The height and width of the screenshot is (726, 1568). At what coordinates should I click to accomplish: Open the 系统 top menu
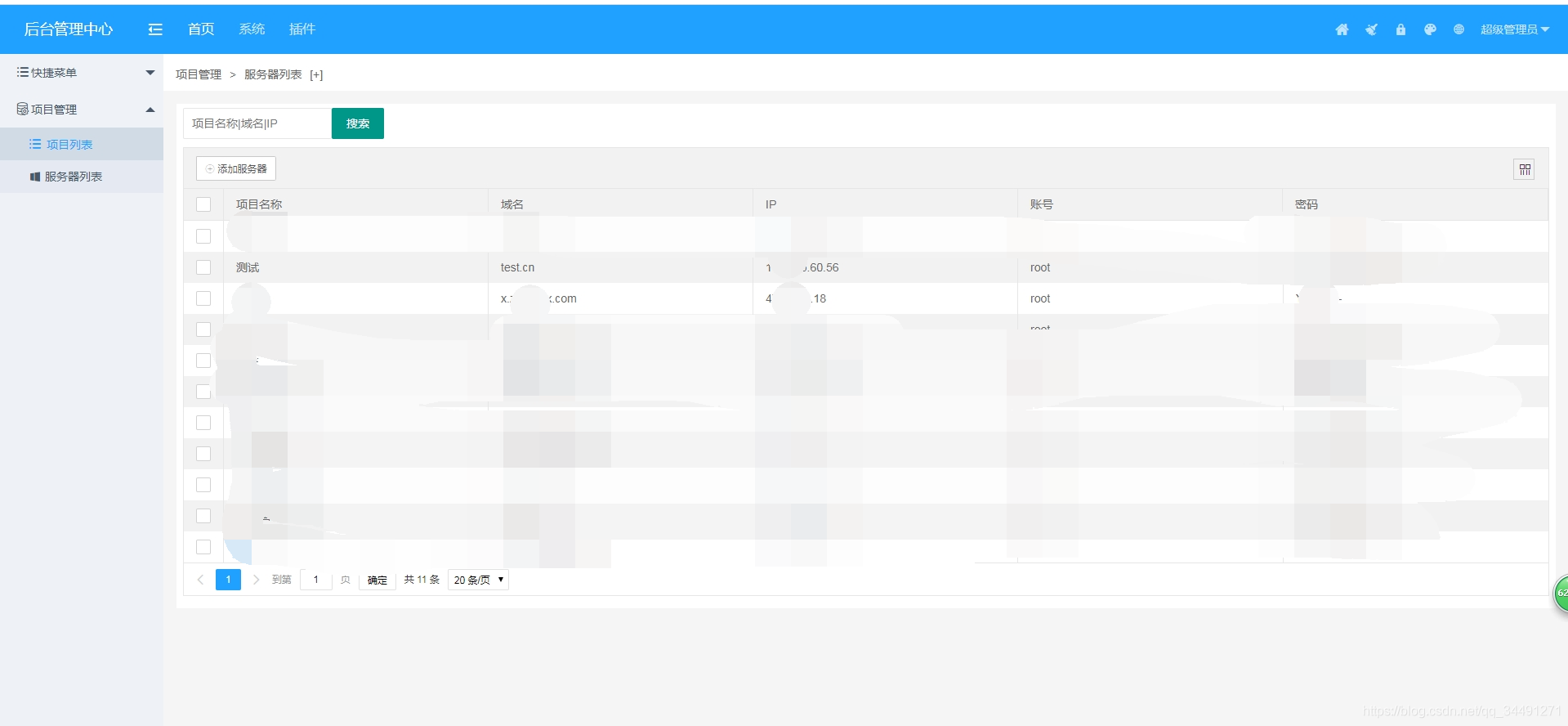(252, 29)
